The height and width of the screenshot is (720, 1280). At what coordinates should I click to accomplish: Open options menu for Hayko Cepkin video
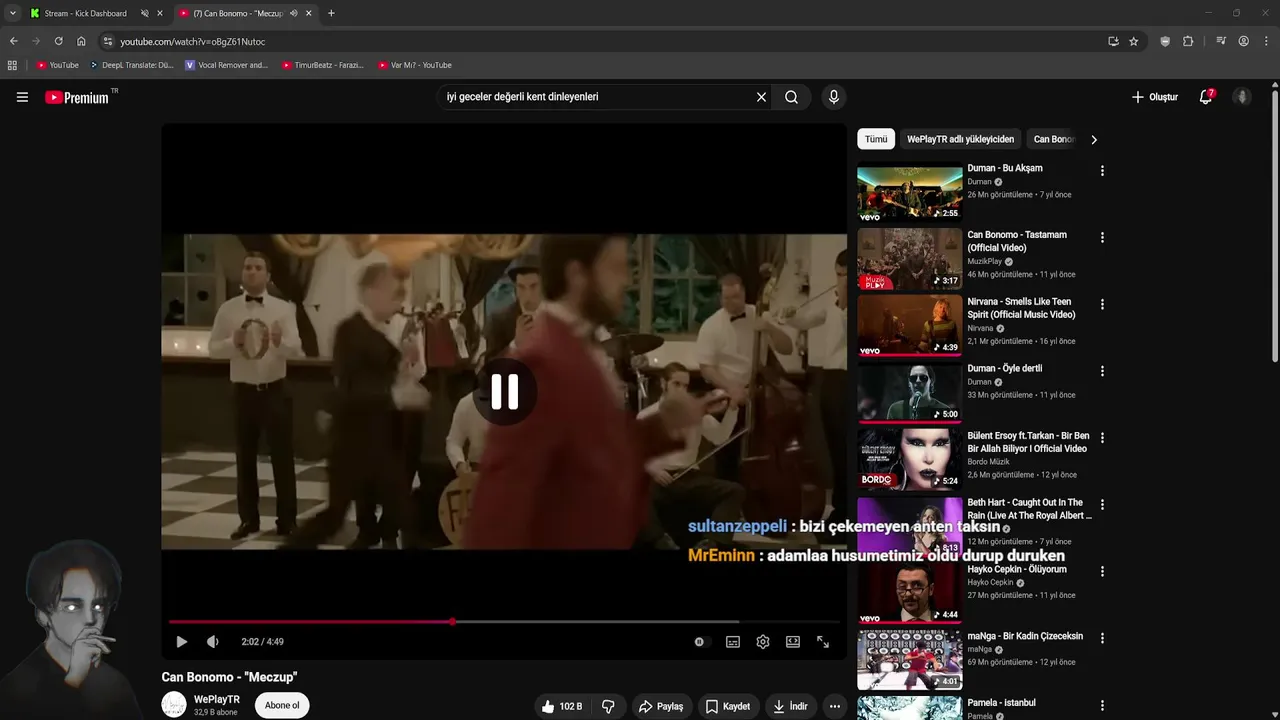pos(1102,572)
